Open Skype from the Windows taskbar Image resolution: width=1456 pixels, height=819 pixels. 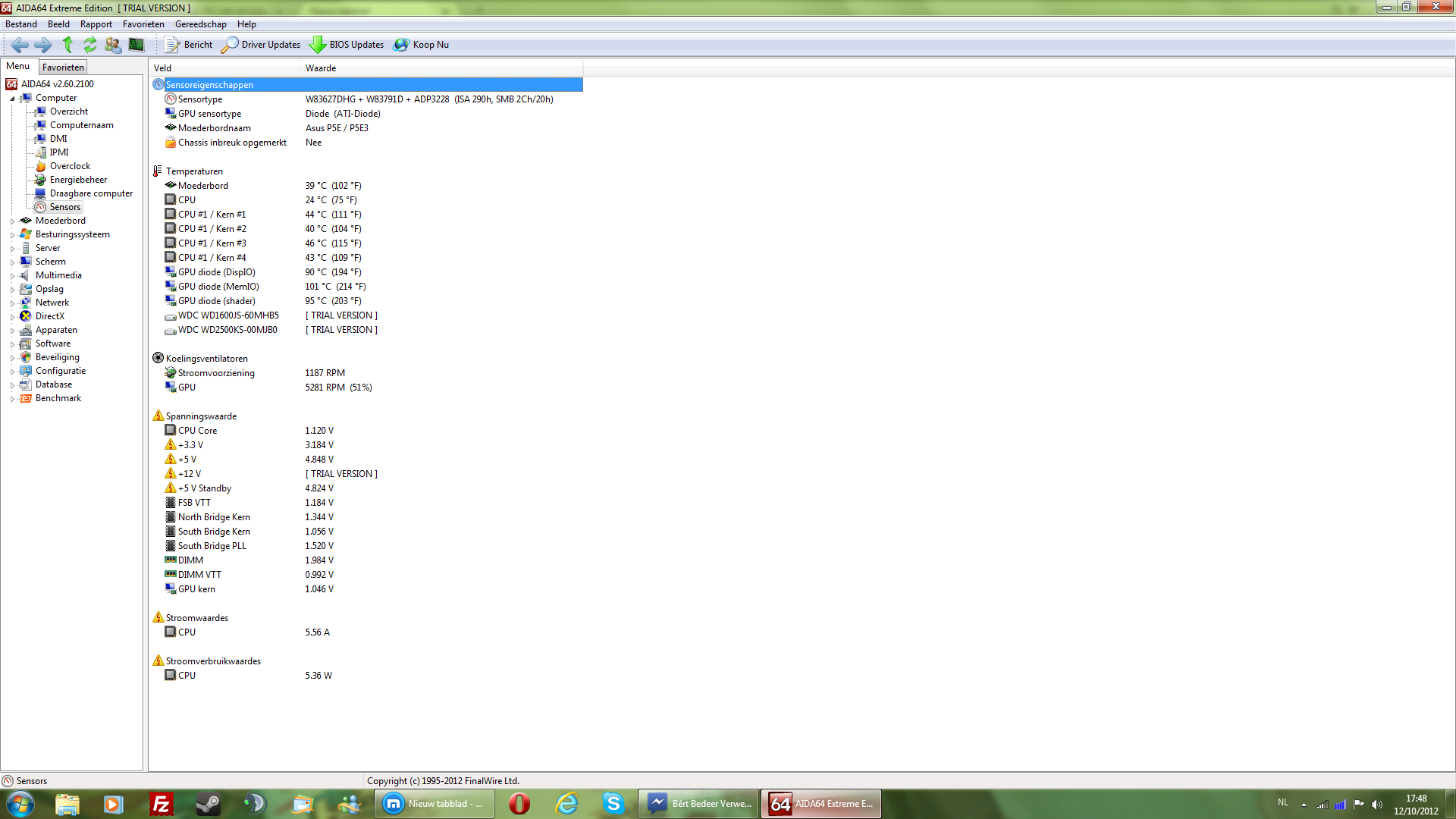coord(613,804)
